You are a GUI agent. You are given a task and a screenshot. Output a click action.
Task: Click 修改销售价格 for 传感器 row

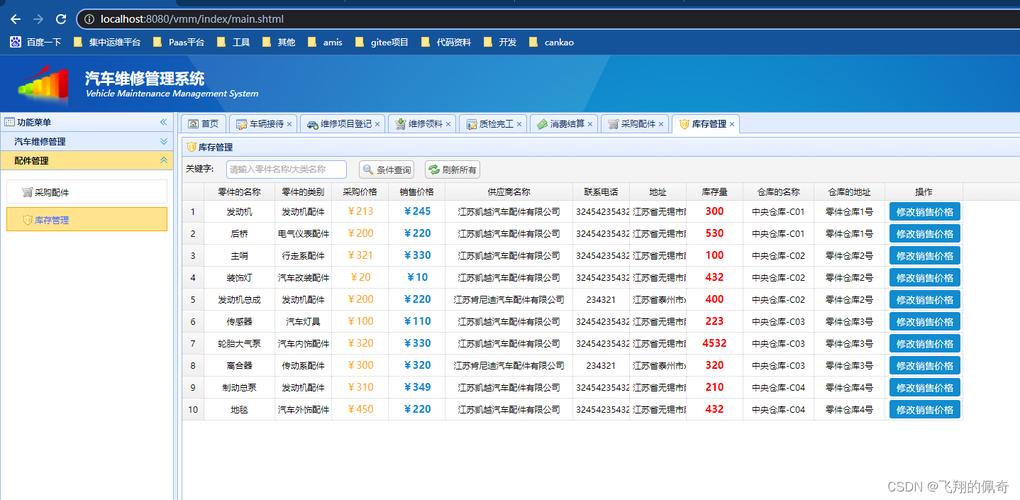point(924,322)
